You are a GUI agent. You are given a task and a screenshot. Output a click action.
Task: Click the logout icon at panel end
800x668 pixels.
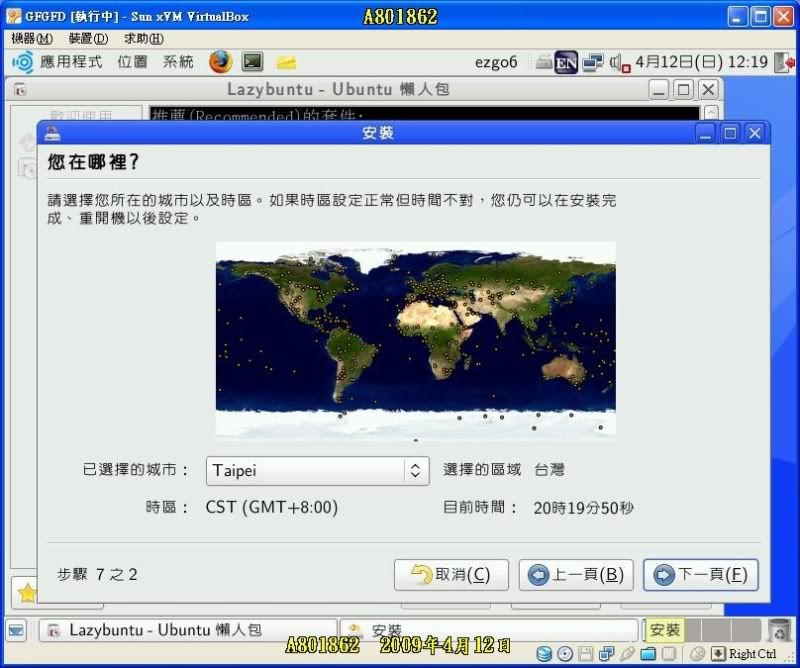coord(784,62)
